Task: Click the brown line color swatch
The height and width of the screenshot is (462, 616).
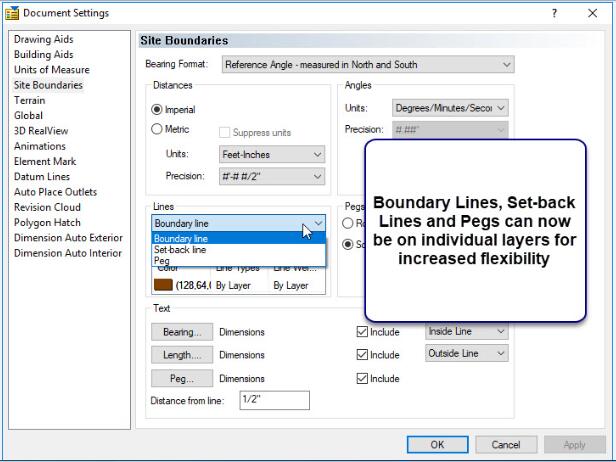Action: (164, 285)
